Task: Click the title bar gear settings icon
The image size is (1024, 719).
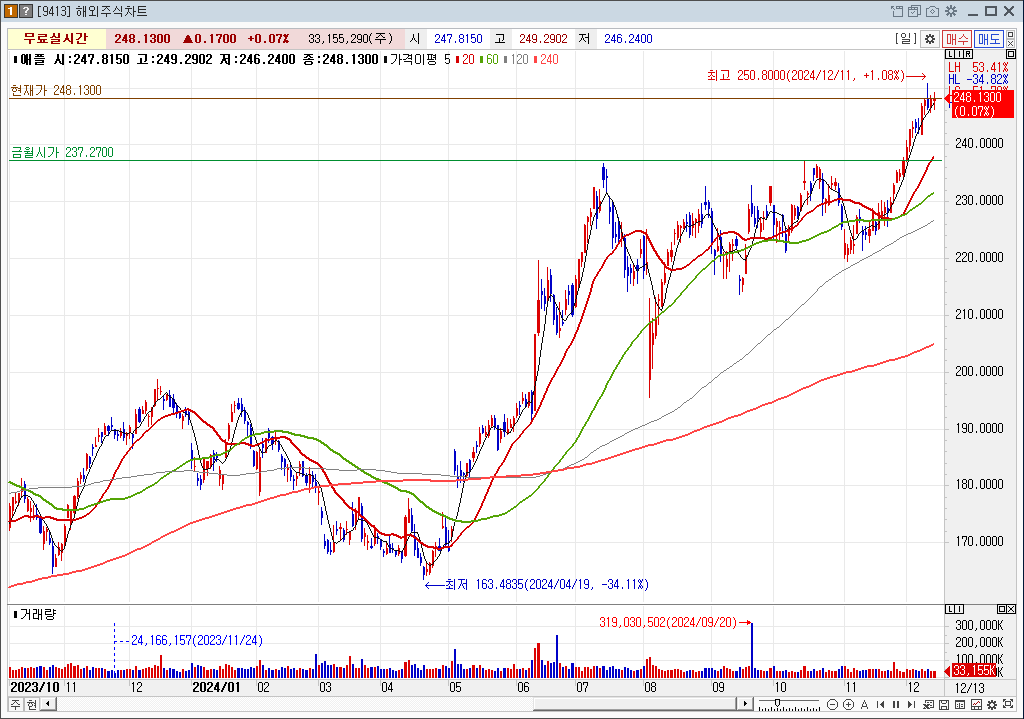Action: (950, 12)
